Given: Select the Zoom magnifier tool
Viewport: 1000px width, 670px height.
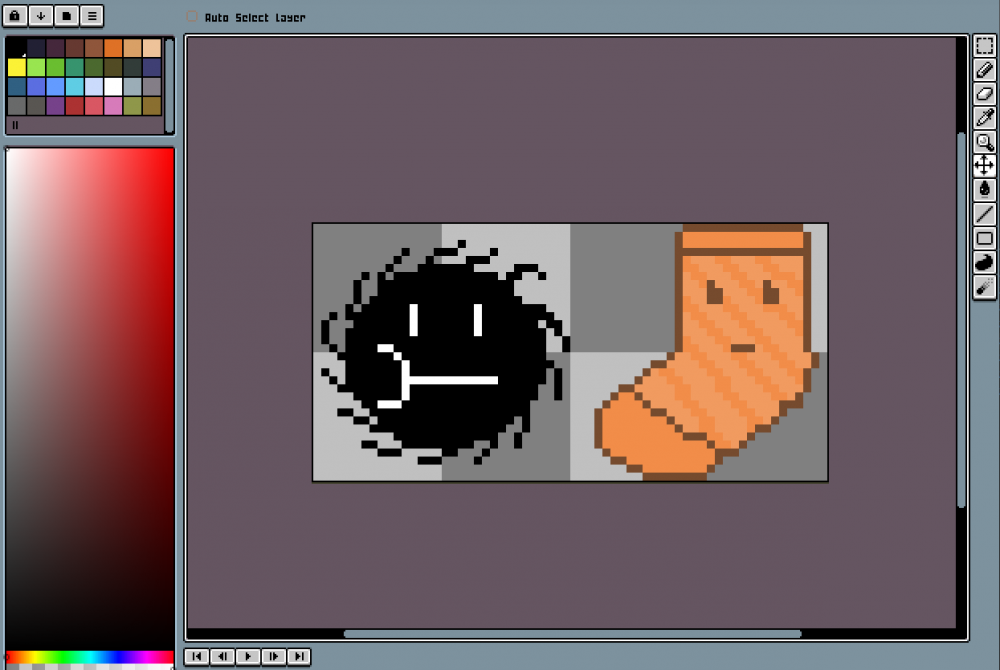Looking at the screenshot, I should [984, 142].
